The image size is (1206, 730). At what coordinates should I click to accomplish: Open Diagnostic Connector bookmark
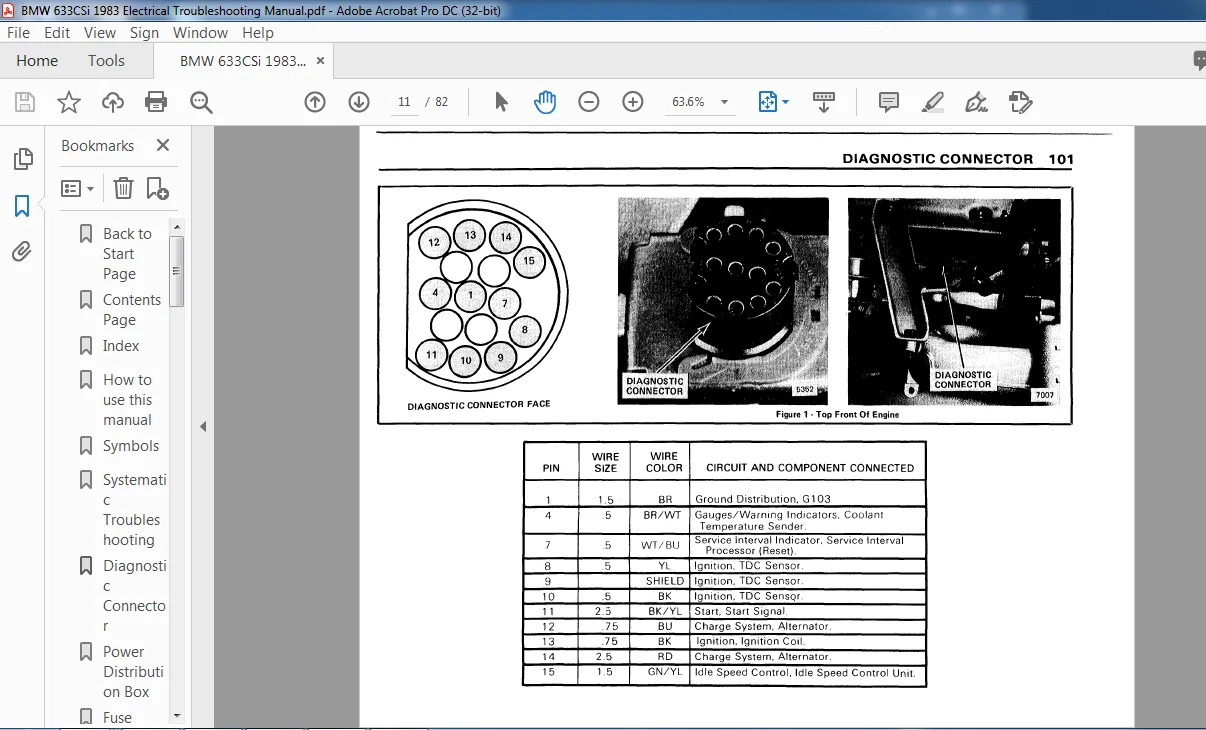click(134, 596)
